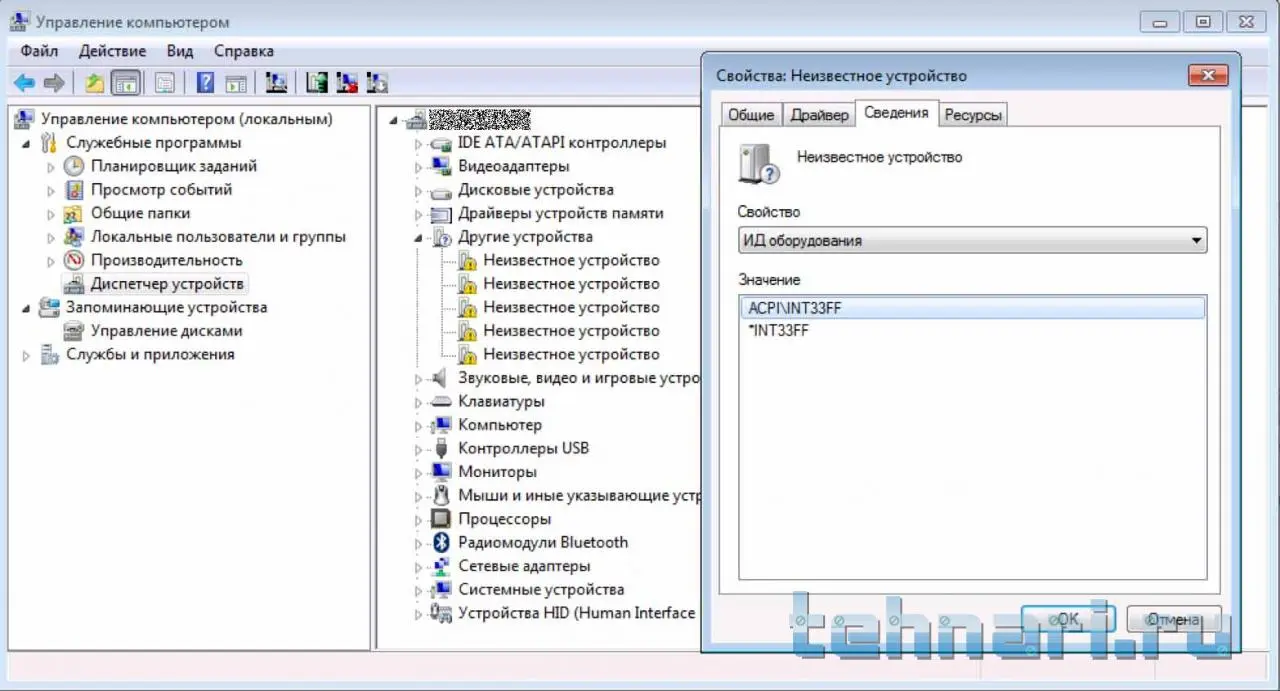1280x691 pixels.
Task: Click the Радиомодули Bluetooth icon
Action: click(x=441, y=542)
